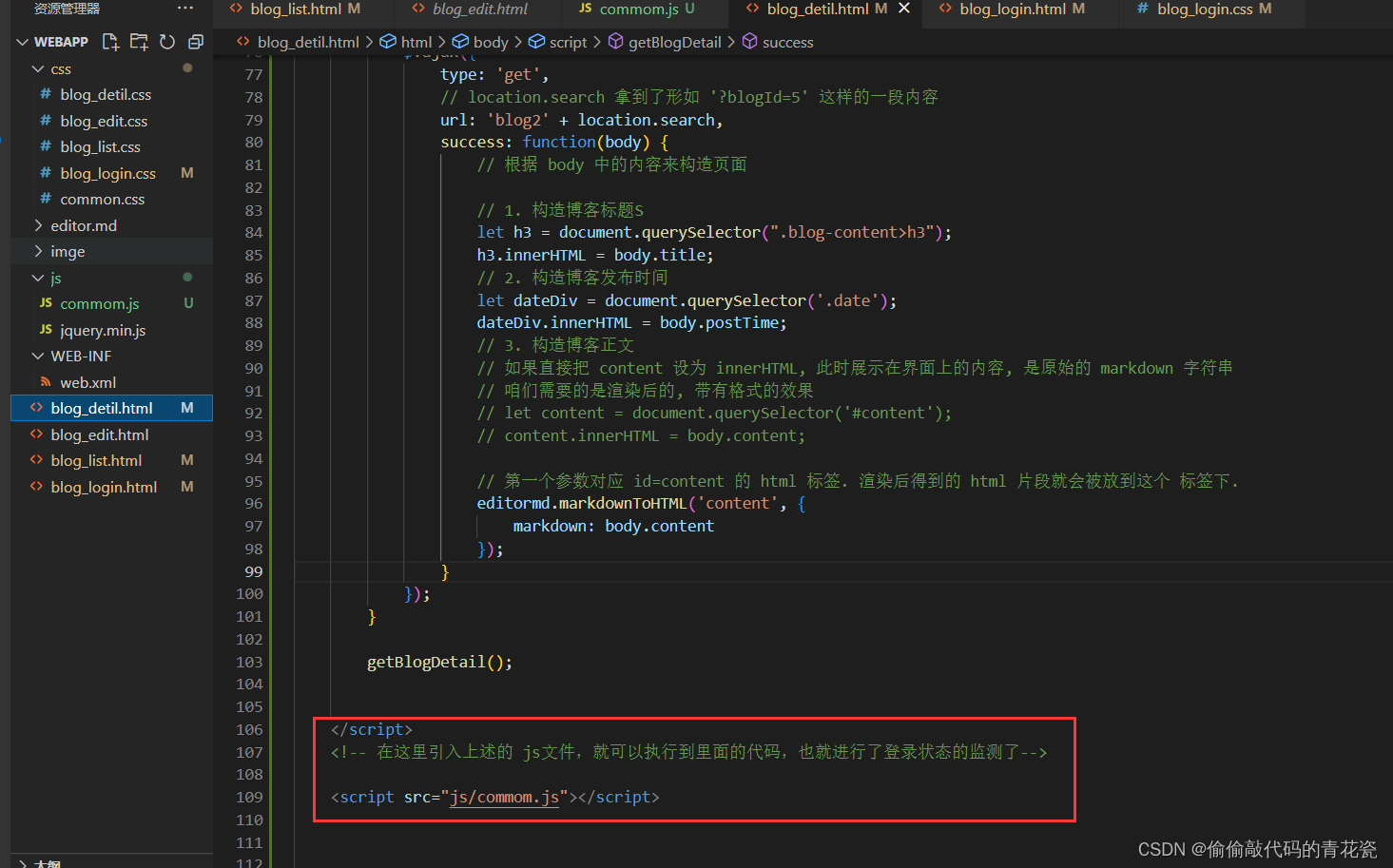
Task: Click the js/commom.js link in script src
Action: (504, 798)
